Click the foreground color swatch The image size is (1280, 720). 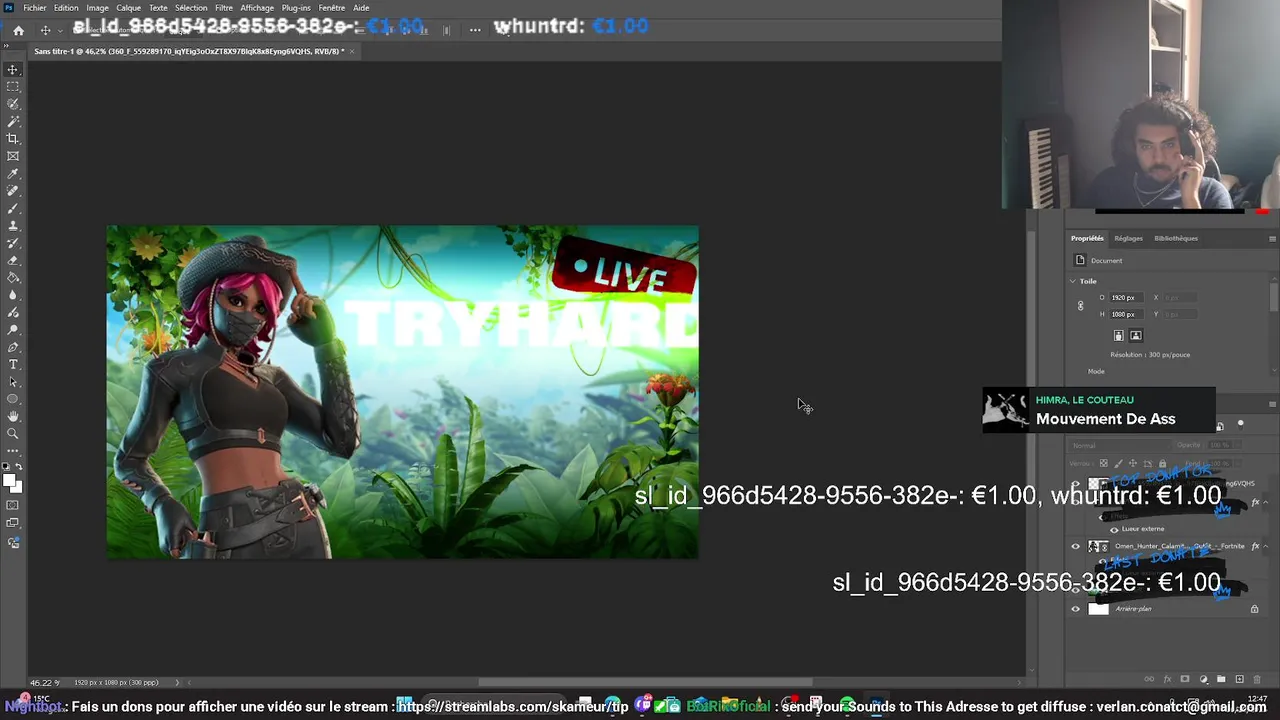click(x=10, y=482)
